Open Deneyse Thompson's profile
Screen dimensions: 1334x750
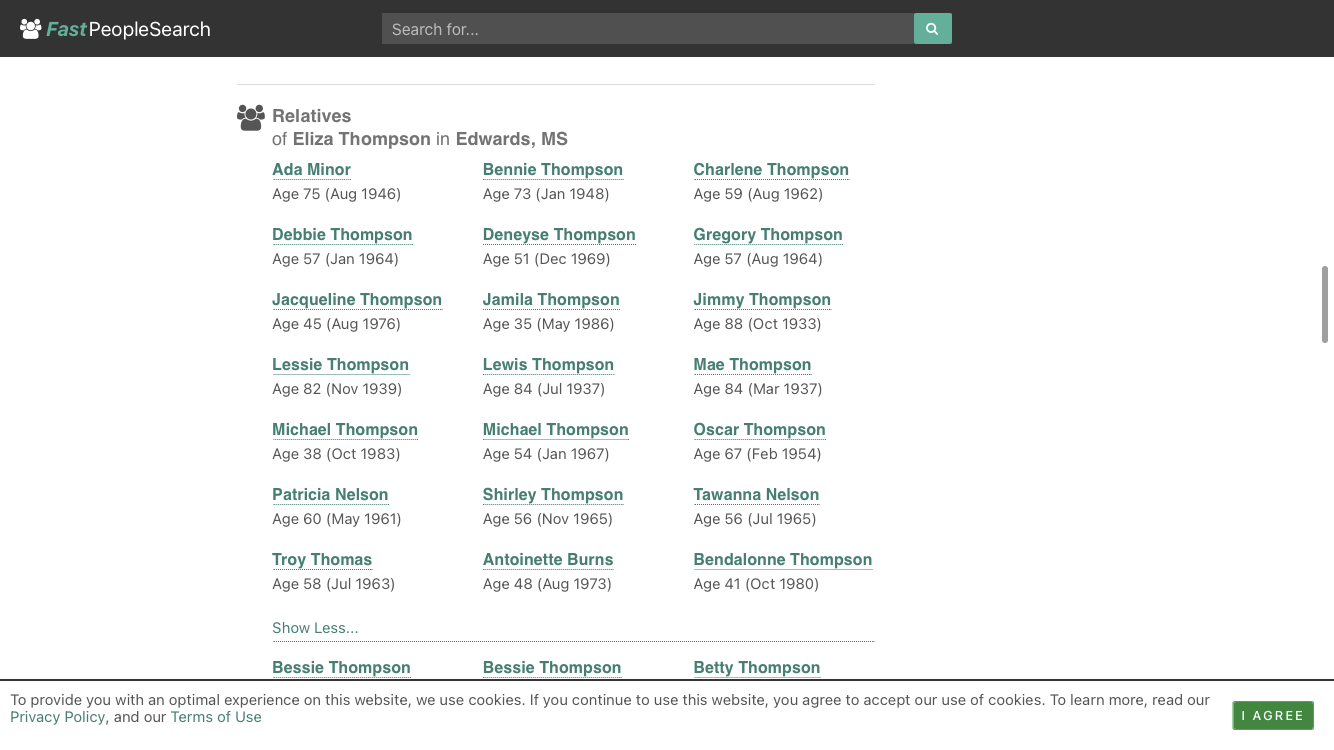(559, 234)
